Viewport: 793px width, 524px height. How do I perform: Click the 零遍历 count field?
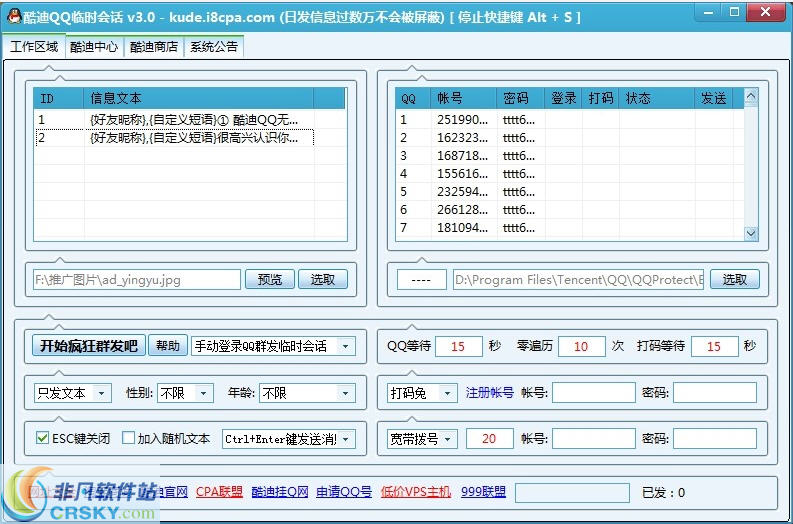pos(582,346)
